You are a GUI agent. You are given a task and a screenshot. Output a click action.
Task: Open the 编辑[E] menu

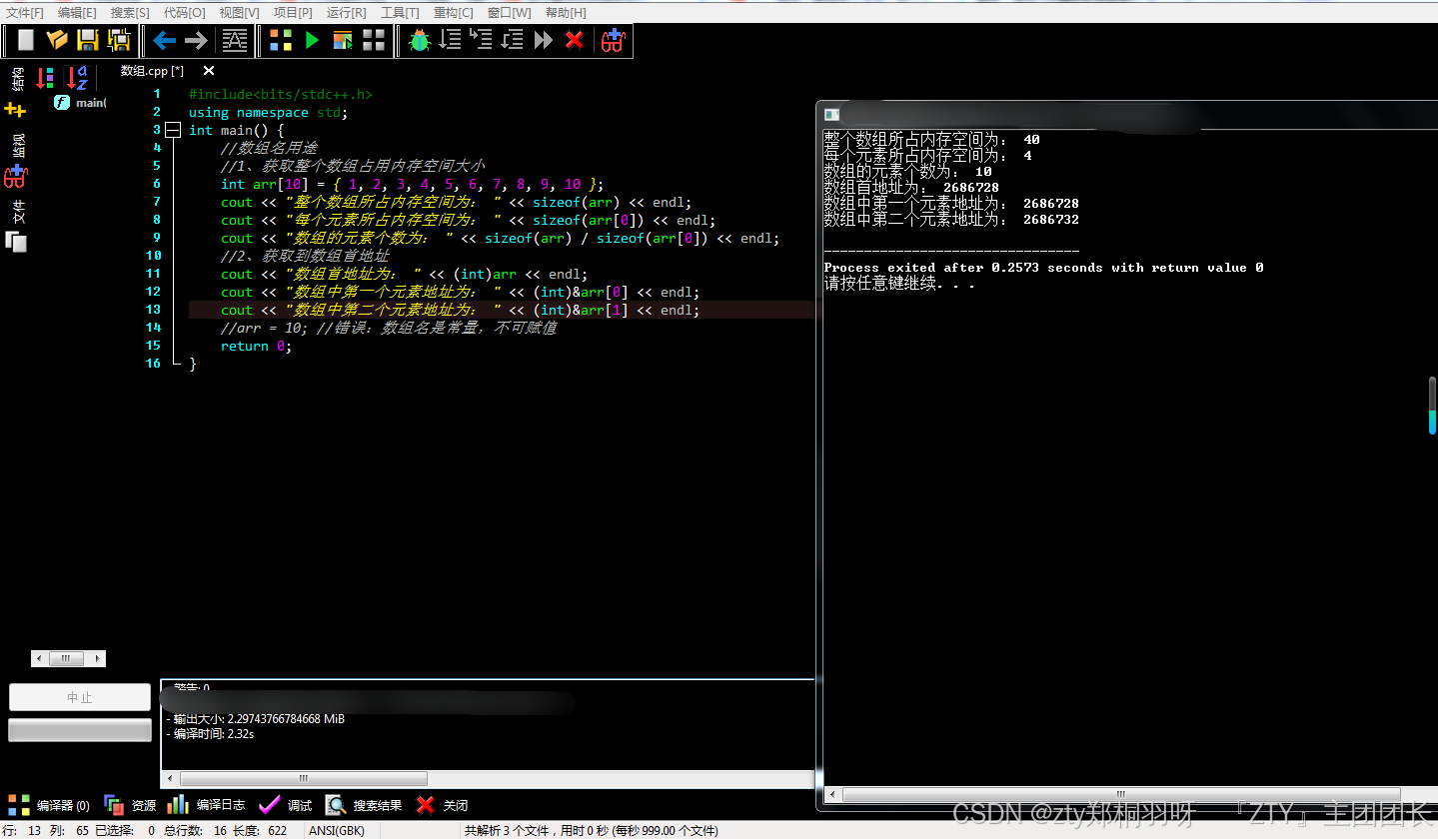77,12
